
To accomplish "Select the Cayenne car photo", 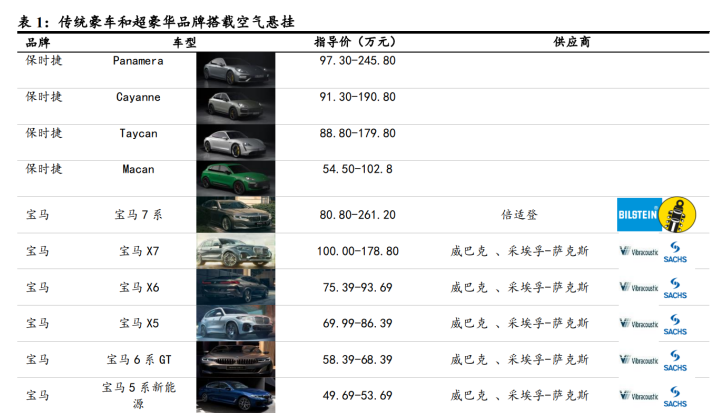I will pos(236,106).
